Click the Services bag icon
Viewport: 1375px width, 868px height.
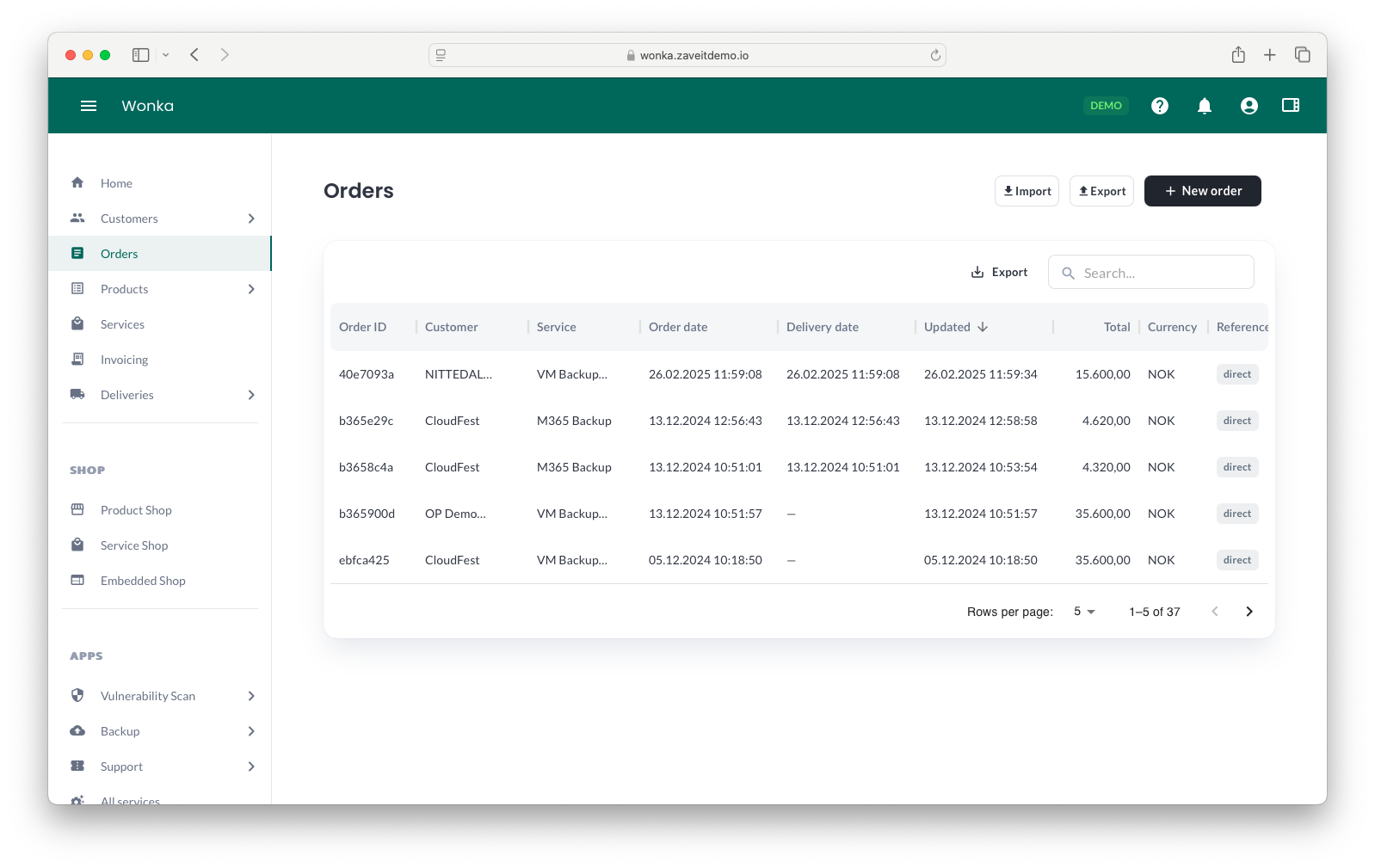click(77, 323)
